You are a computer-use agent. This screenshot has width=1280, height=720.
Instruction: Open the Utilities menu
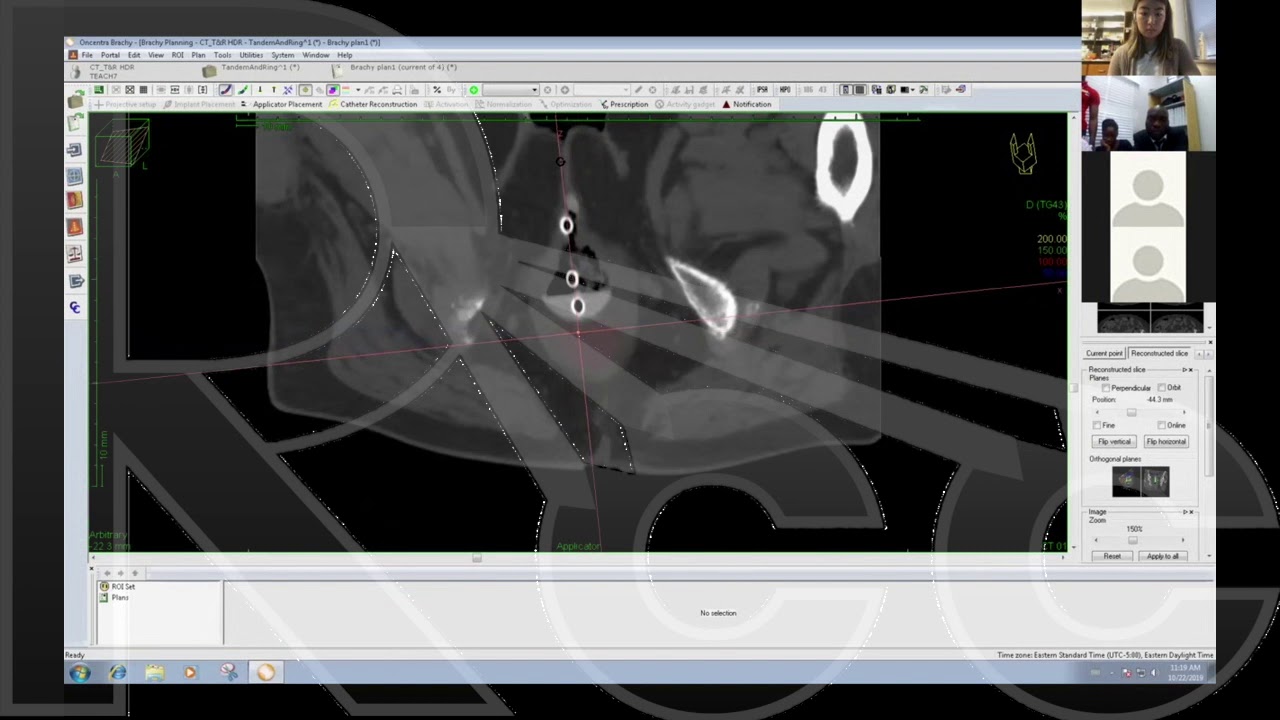[x=251, y=55]
